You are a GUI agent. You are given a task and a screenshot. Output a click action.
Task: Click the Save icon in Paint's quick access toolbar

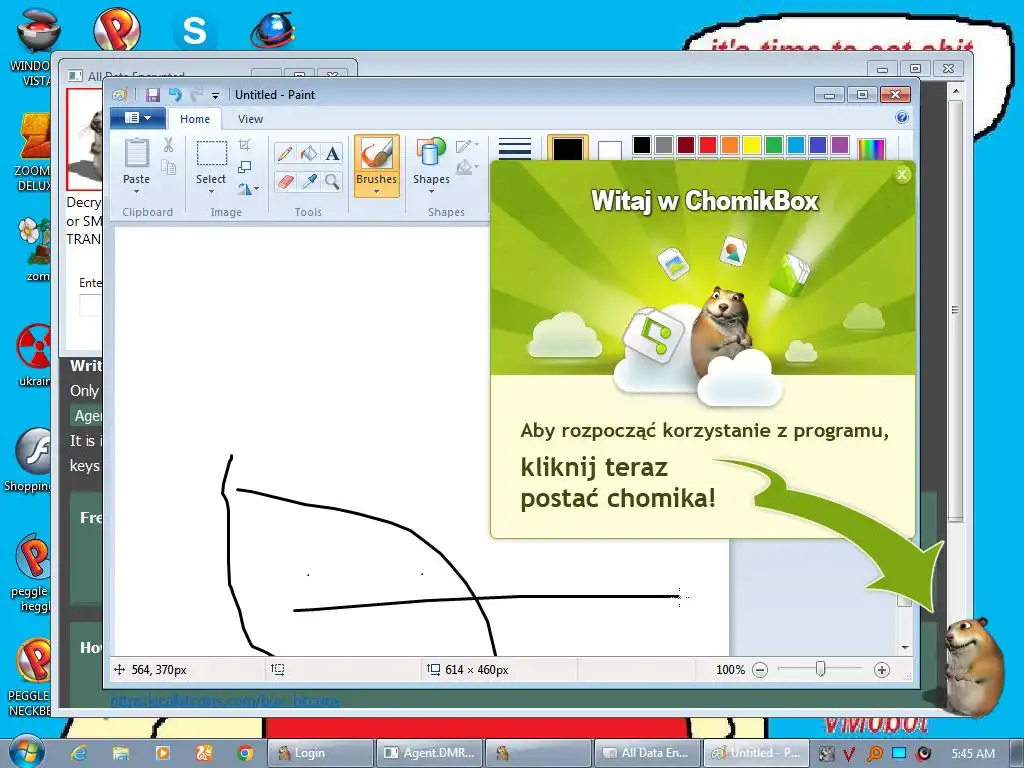[153, 95]
